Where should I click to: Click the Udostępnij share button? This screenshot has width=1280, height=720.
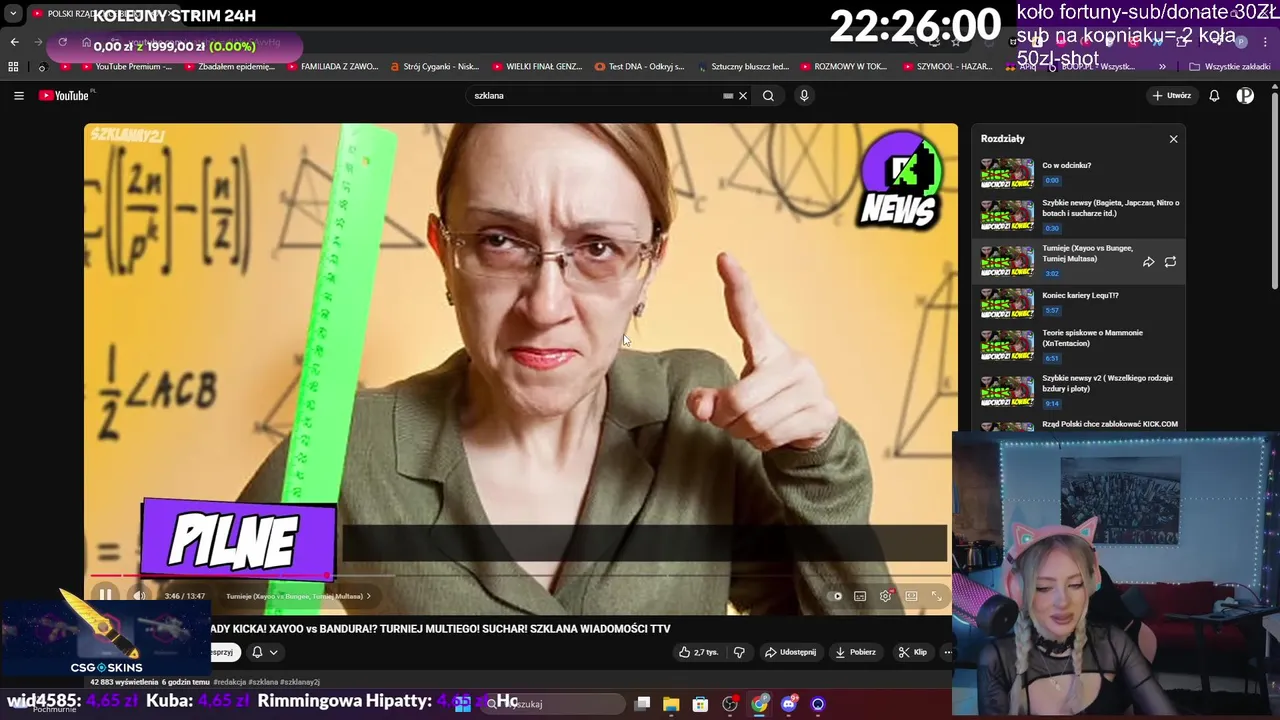791,652
